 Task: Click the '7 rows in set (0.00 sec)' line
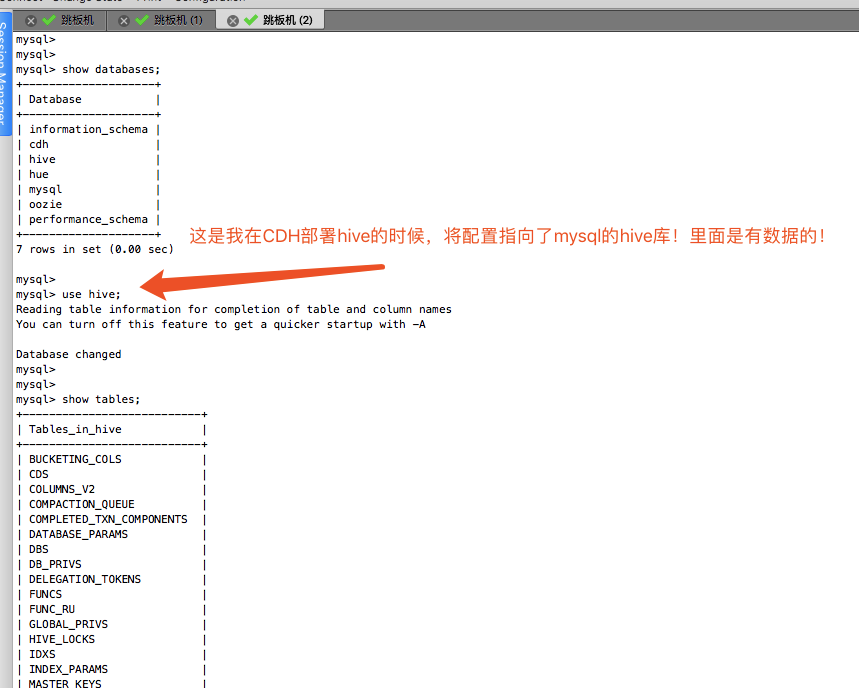tap(95, 249)
